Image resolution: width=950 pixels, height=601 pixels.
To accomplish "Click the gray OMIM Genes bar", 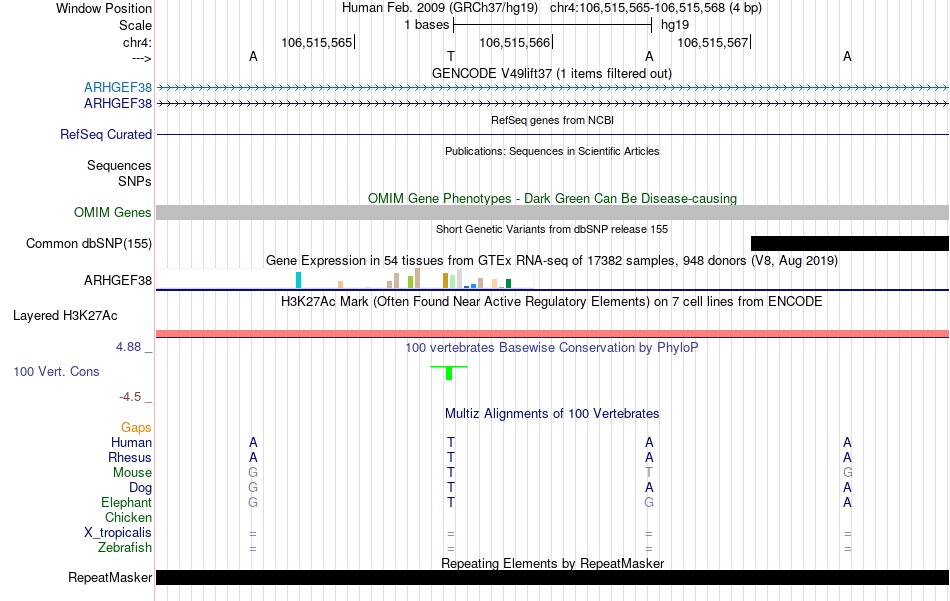I will click(x=553, y=213).
